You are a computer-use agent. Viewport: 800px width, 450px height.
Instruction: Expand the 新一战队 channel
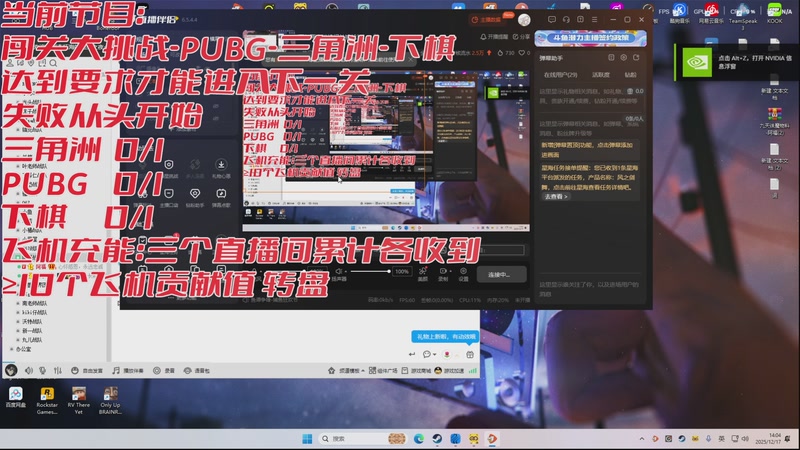click(18, 331)
